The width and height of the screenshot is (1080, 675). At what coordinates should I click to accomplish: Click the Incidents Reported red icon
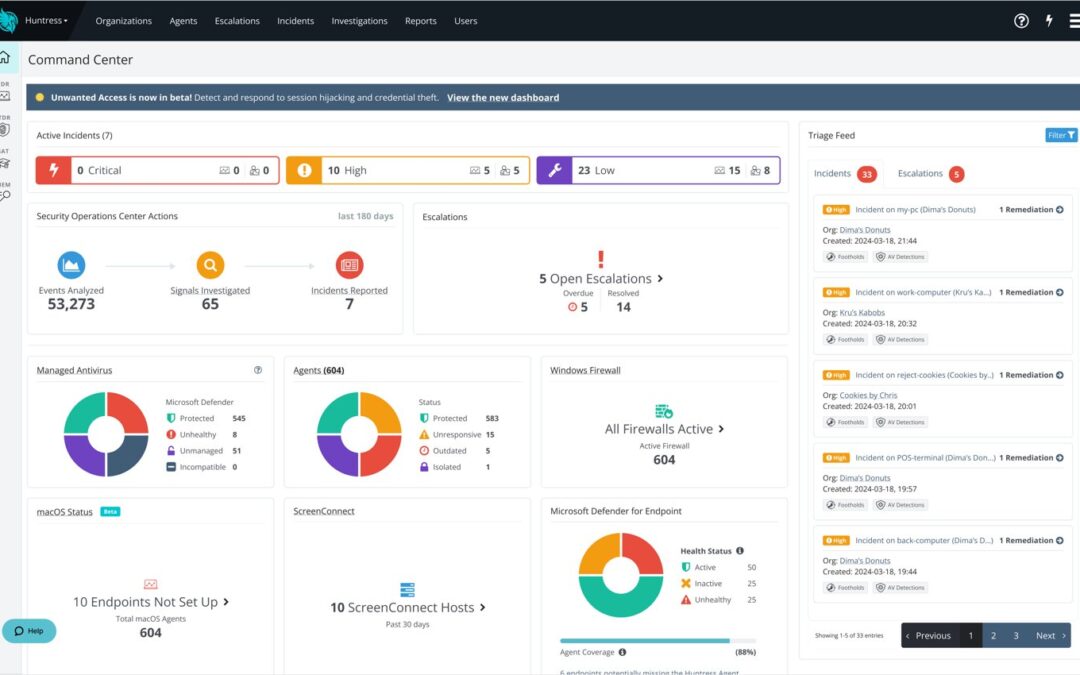point(349,265)
